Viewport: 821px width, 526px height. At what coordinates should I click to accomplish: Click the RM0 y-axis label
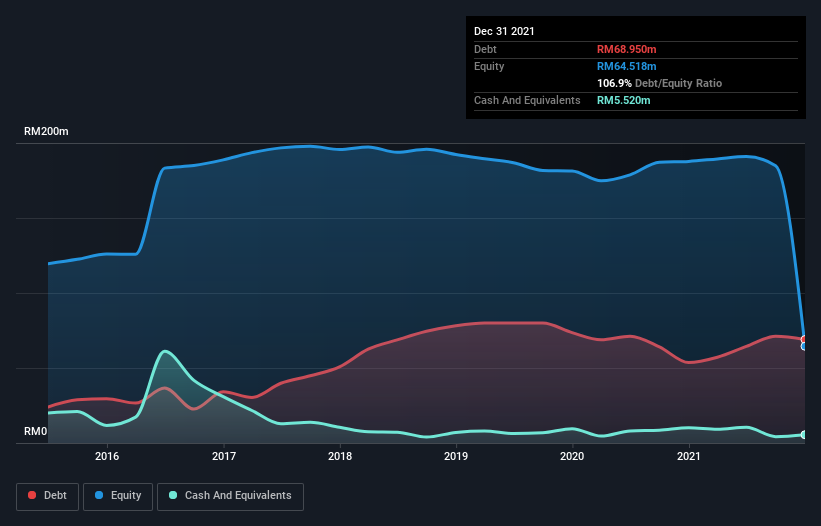coord(35,431)
